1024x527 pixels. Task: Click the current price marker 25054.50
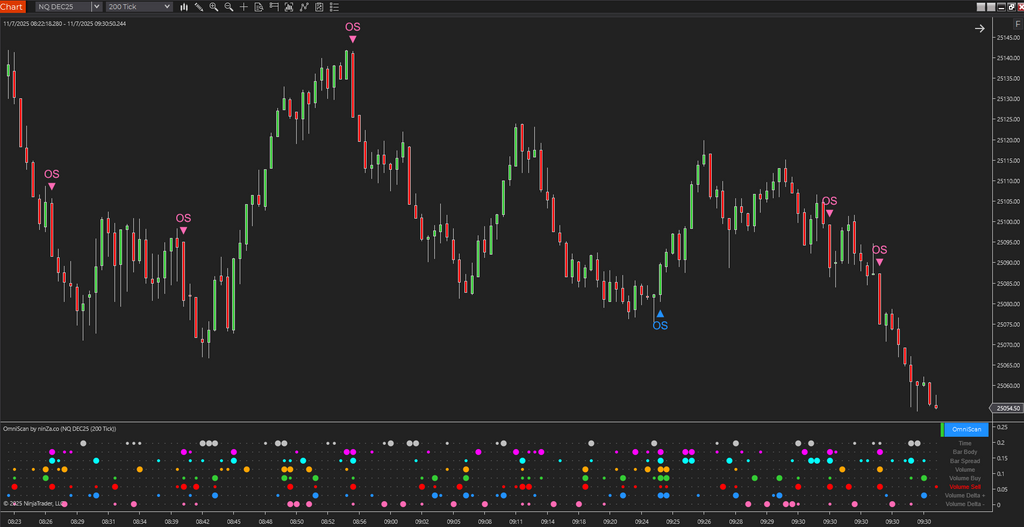pos(1006,407)
